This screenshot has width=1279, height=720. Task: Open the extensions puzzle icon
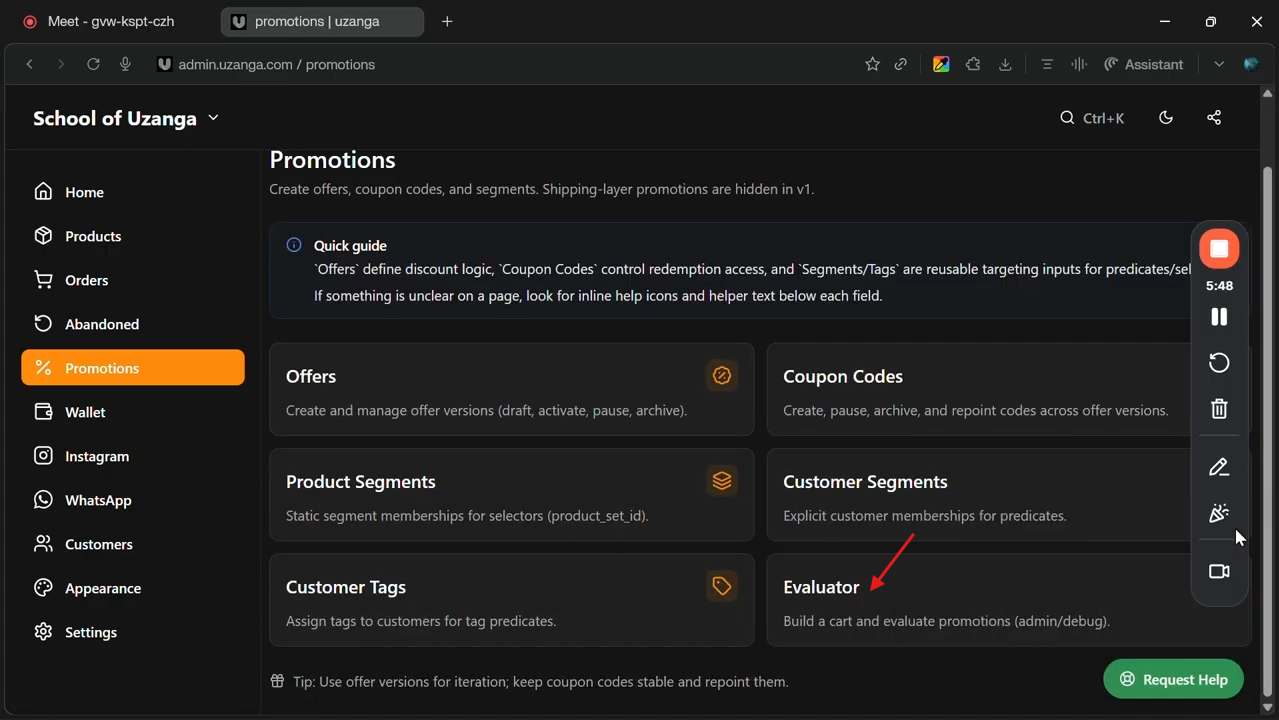coord(973,64)
